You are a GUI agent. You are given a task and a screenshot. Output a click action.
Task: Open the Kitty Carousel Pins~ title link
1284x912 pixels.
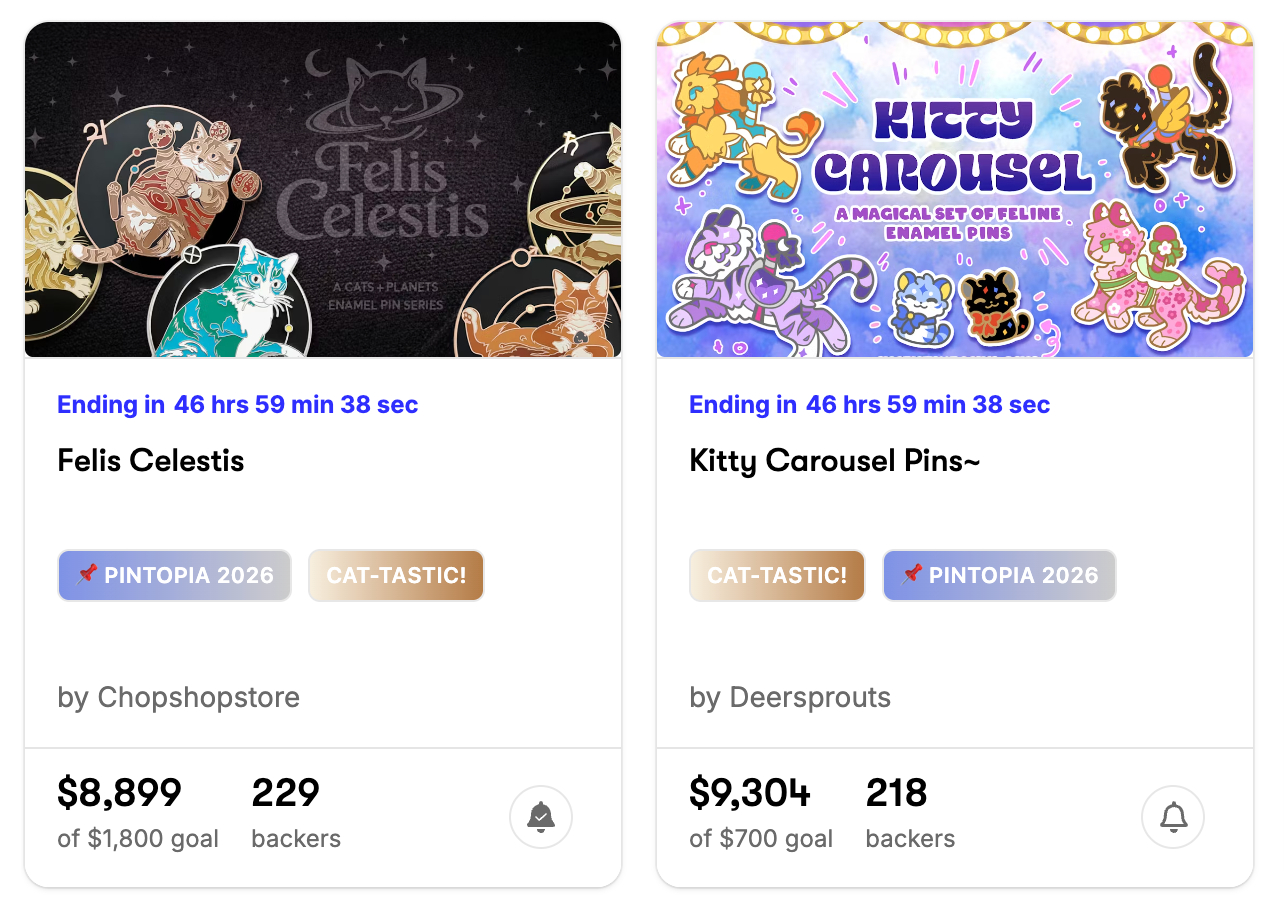(834, 461)
